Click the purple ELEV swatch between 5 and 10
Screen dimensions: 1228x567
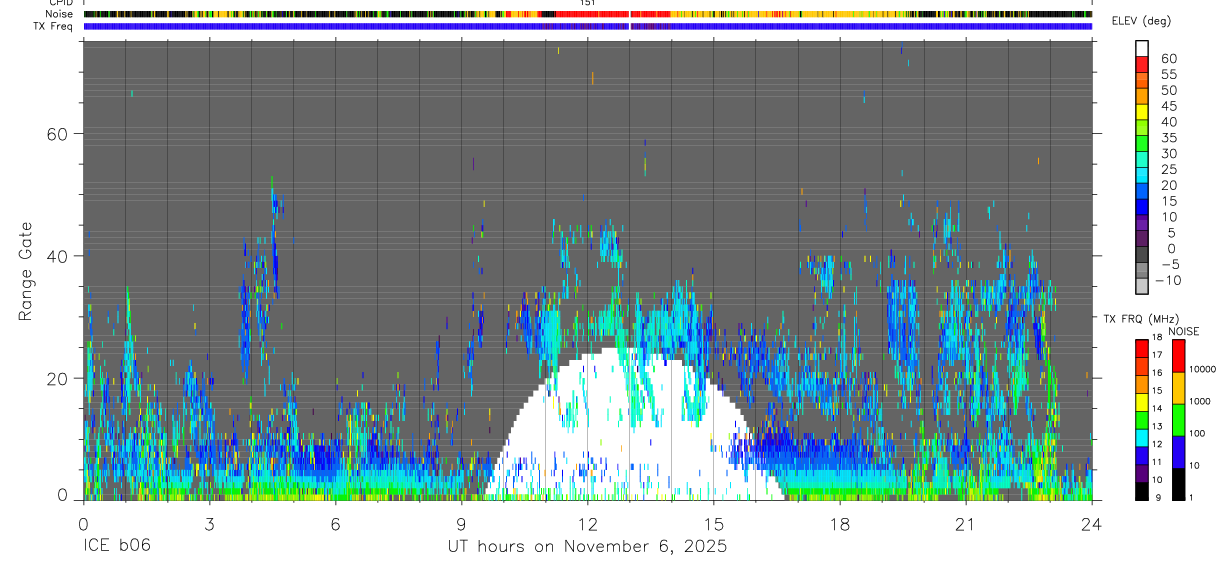(x=1142, y=223)
